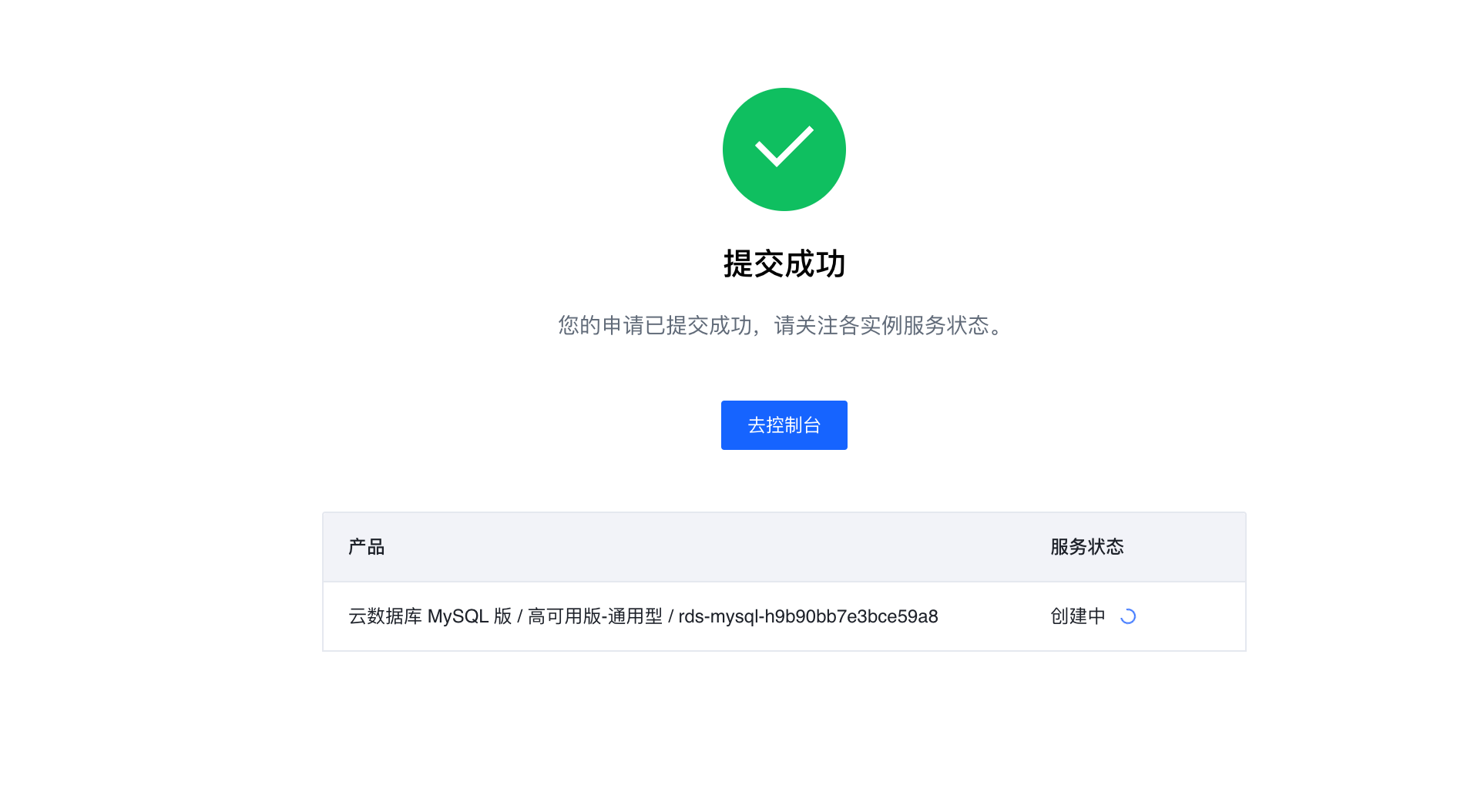Click the 云数据库 MySQL 版 product name
The width and height of the screenshot is (1484, 812).
click(x=430, y=616)
